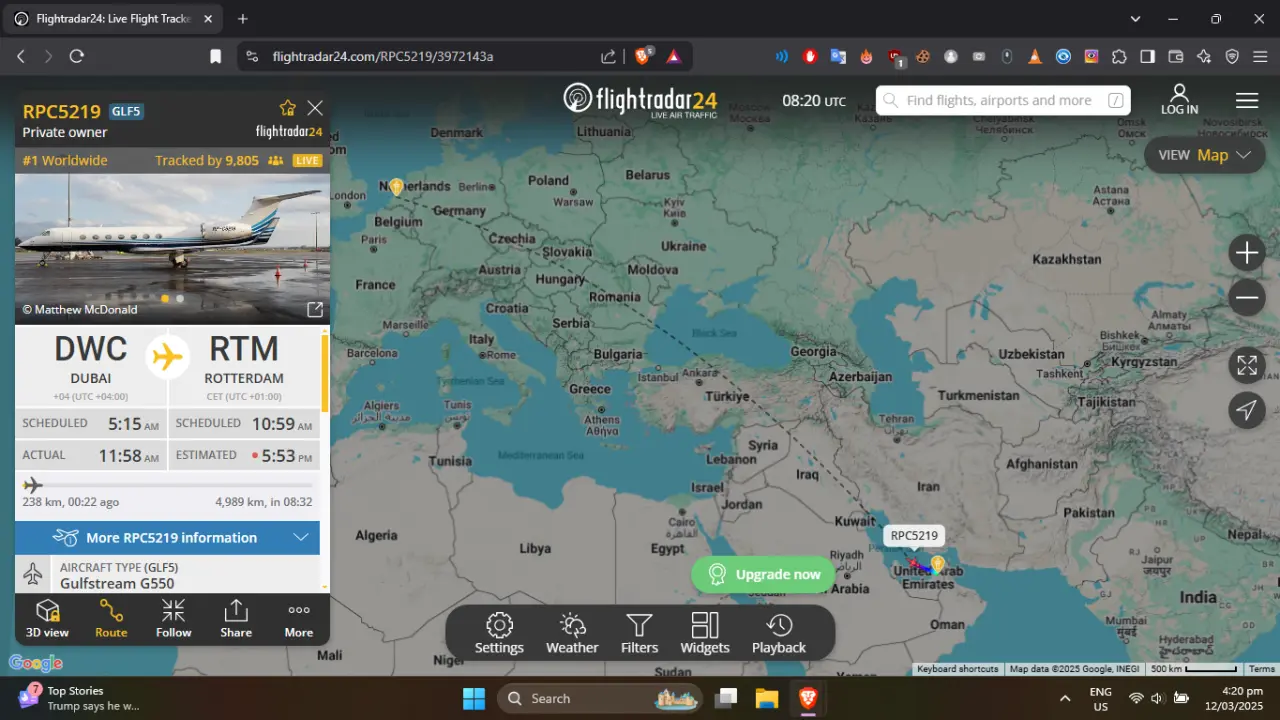The width and height of the screenshot is (1280, 720).
Task: Click the Google logo on the map
Action: click(x=36, y=663)
